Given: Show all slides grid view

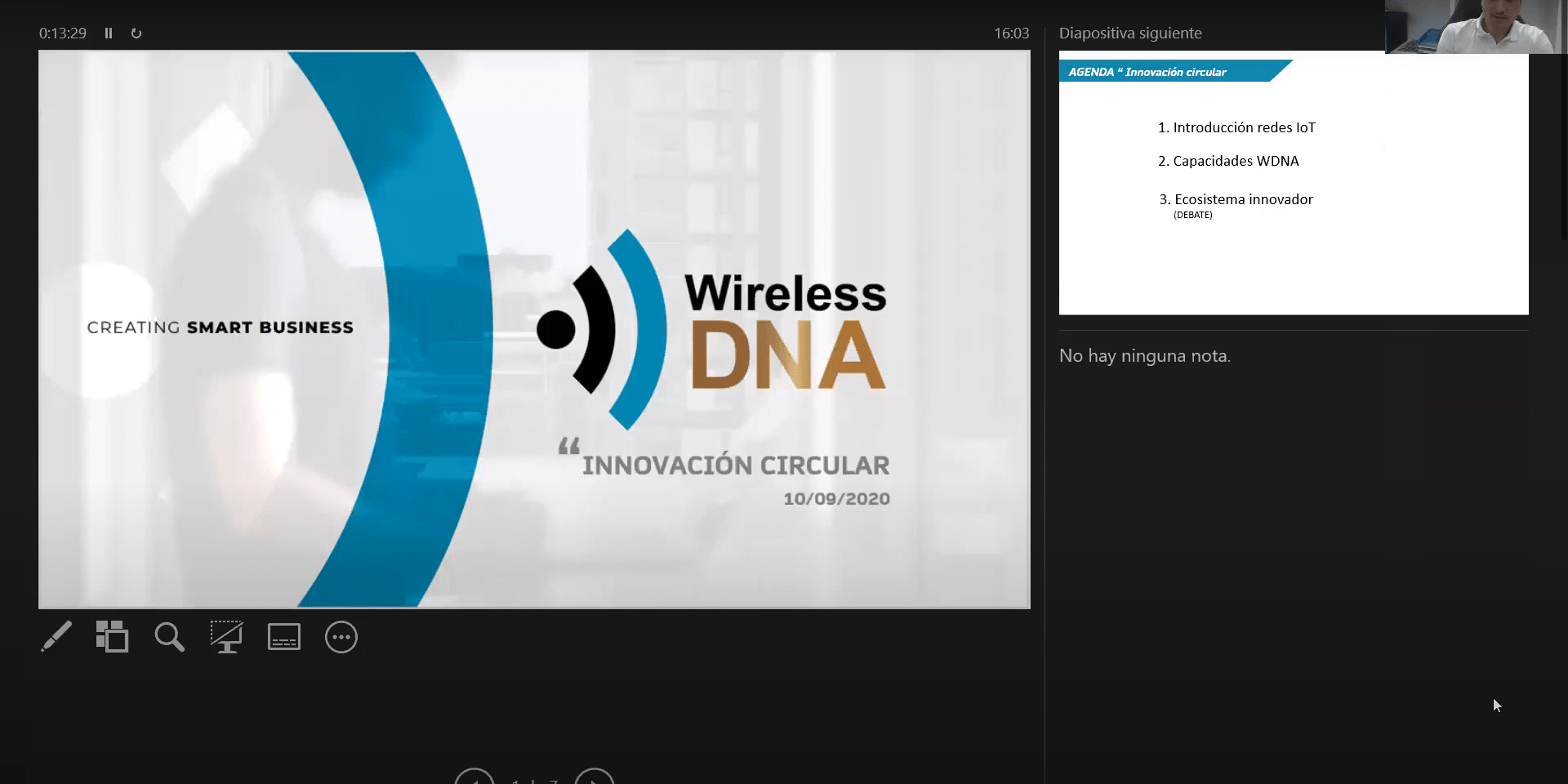Looking at the screenshot, I should (x=113, y=637).
